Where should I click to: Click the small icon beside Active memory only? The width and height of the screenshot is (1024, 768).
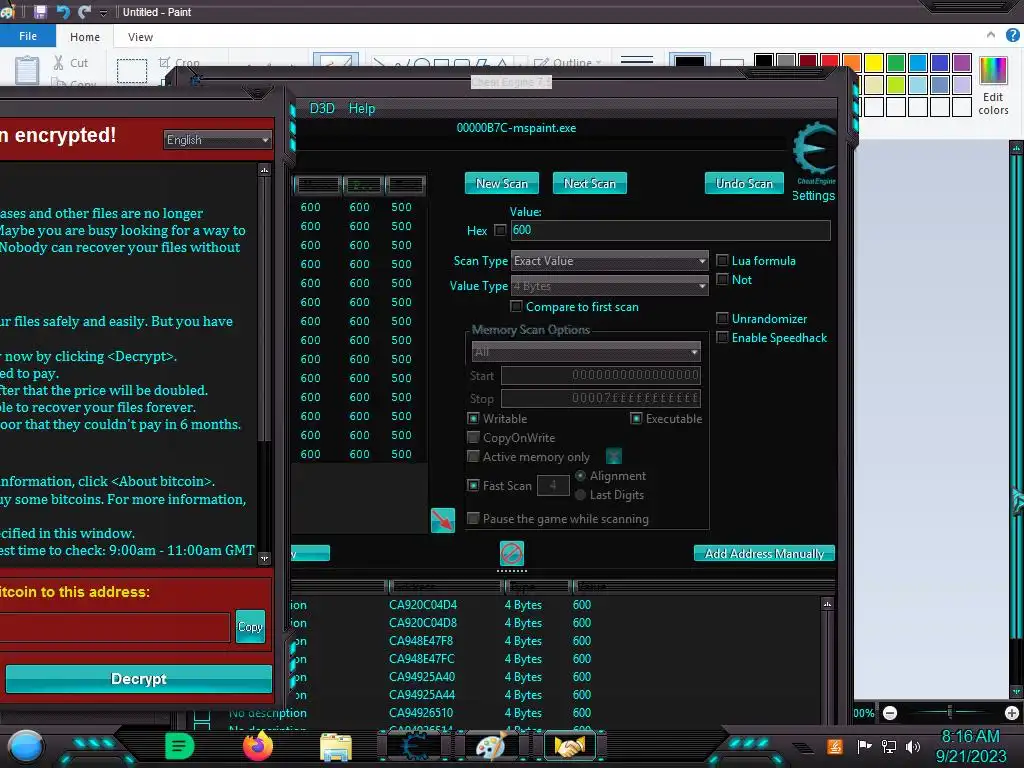[x=614, y=456]
